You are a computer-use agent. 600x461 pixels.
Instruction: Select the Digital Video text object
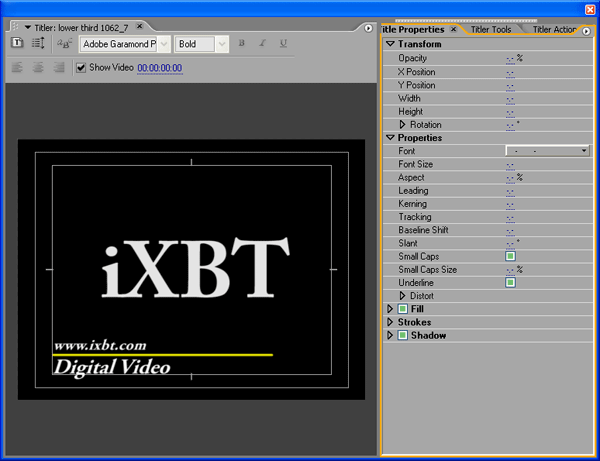(112, 368)
